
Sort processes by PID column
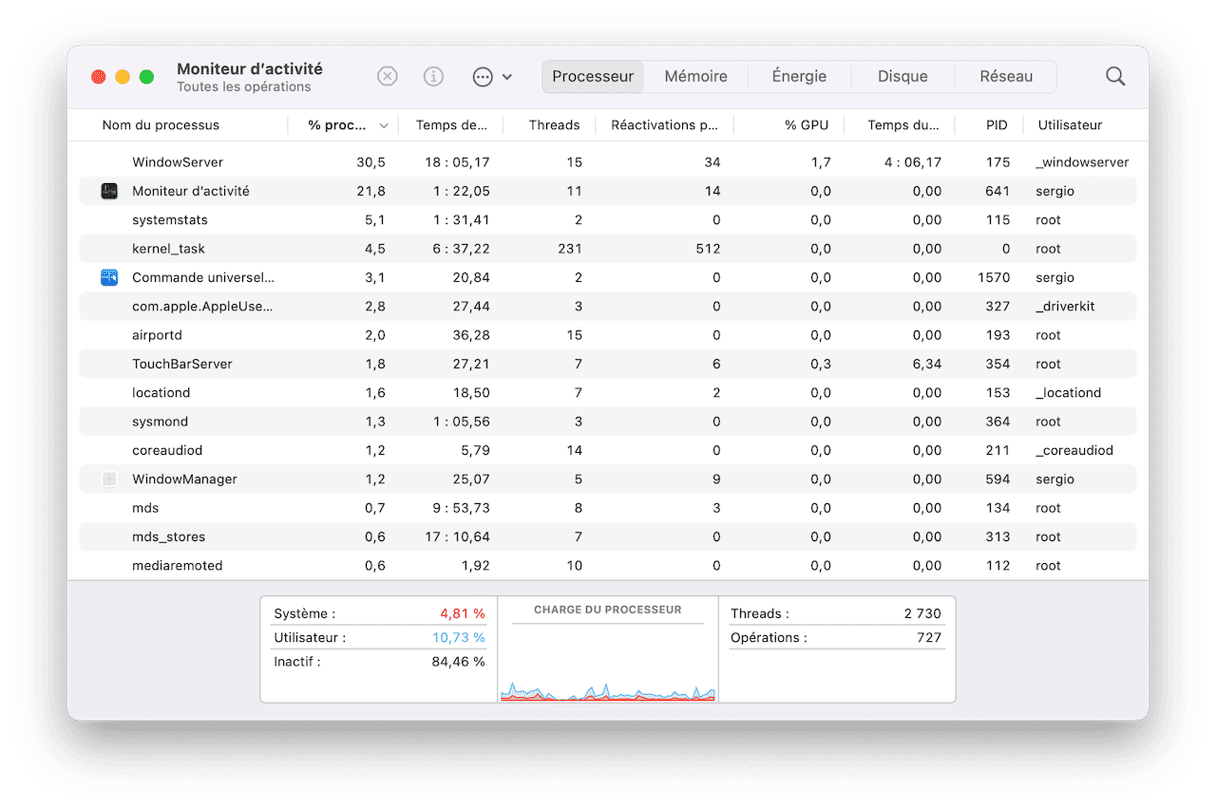996,126
